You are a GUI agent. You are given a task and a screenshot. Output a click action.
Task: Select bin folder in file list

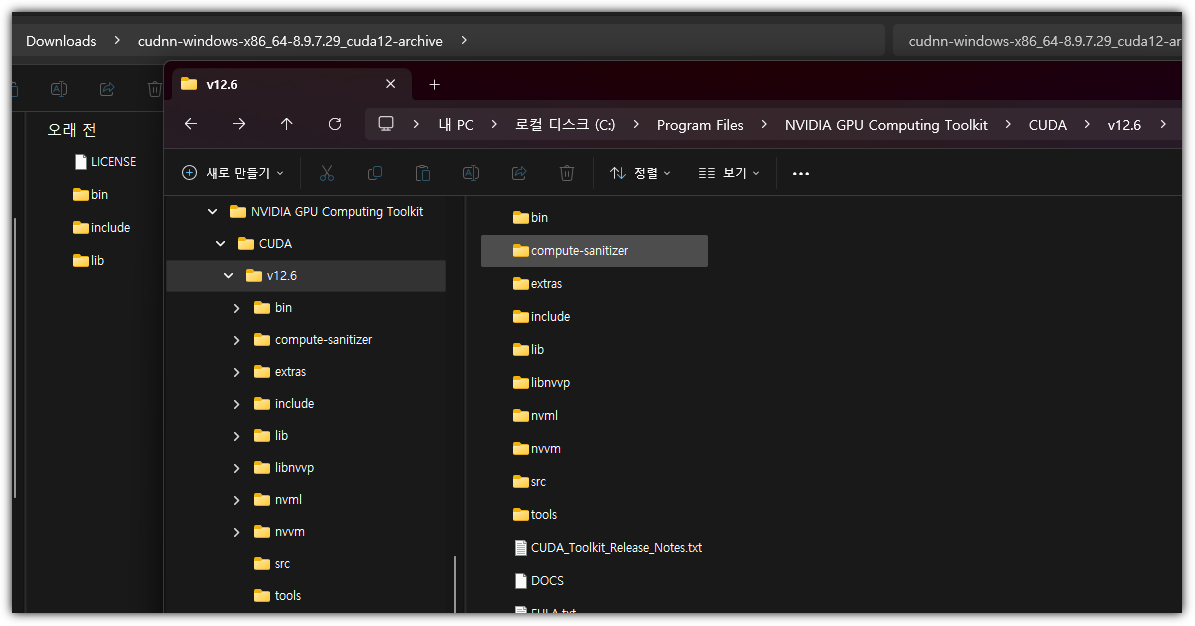tap(530, 217)
